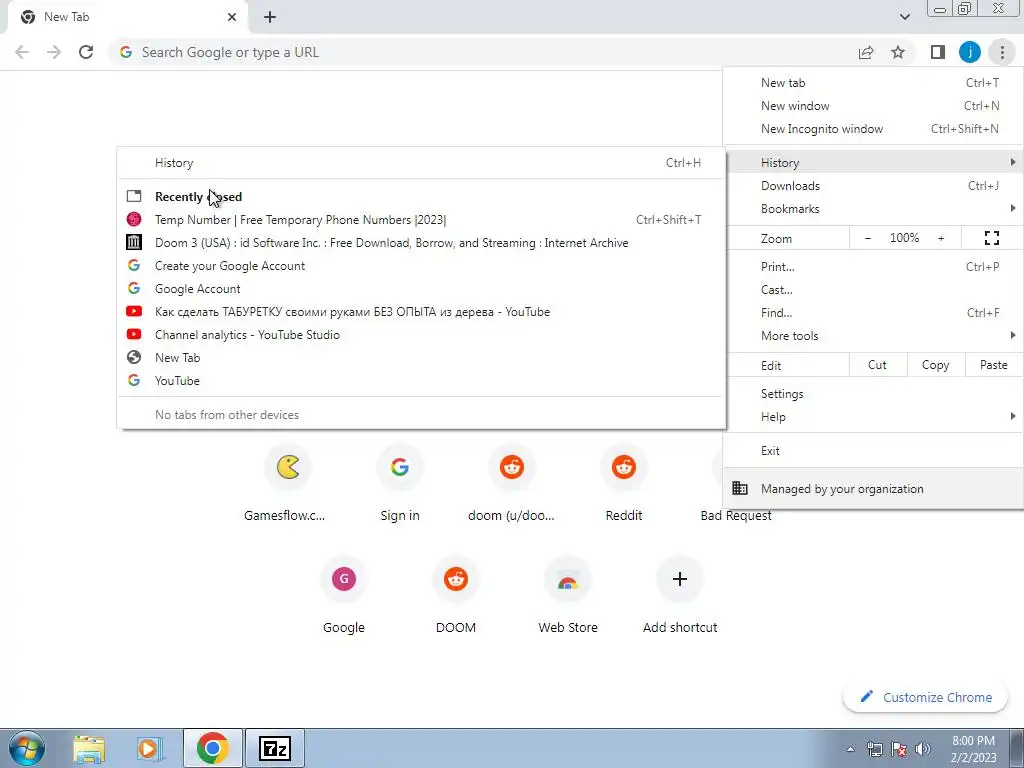Click the volume speaker tray icon
The width and height of the screenshot is (1024, 768).
(923, 749)
